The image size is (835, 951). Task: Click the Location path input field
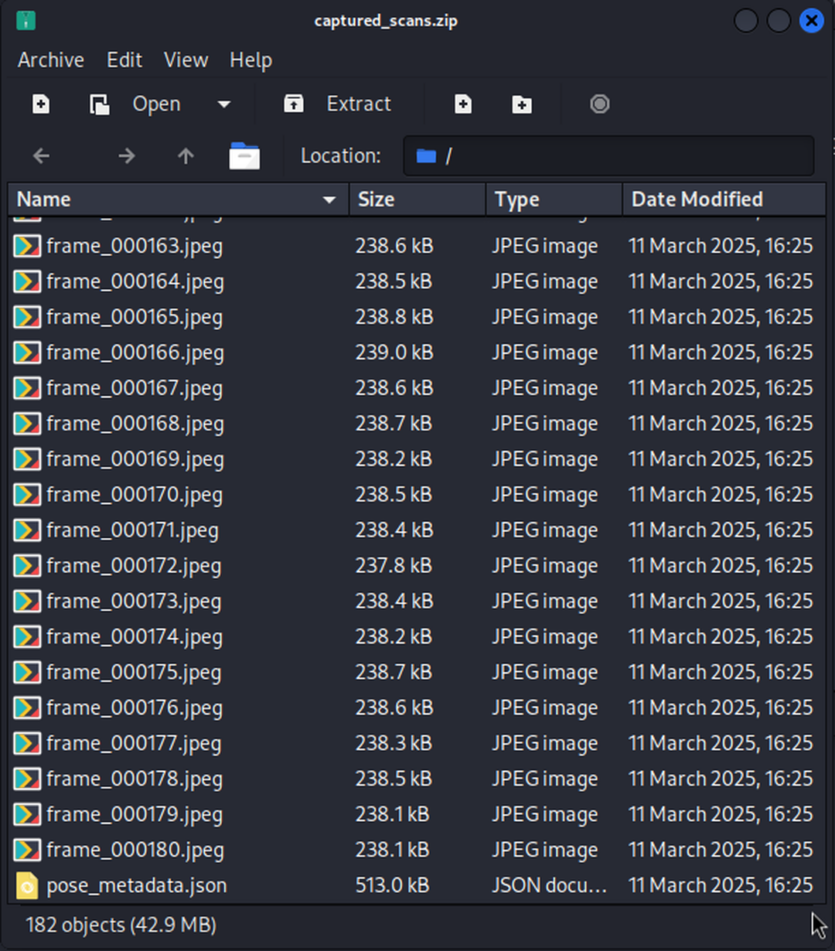(620, 156)
